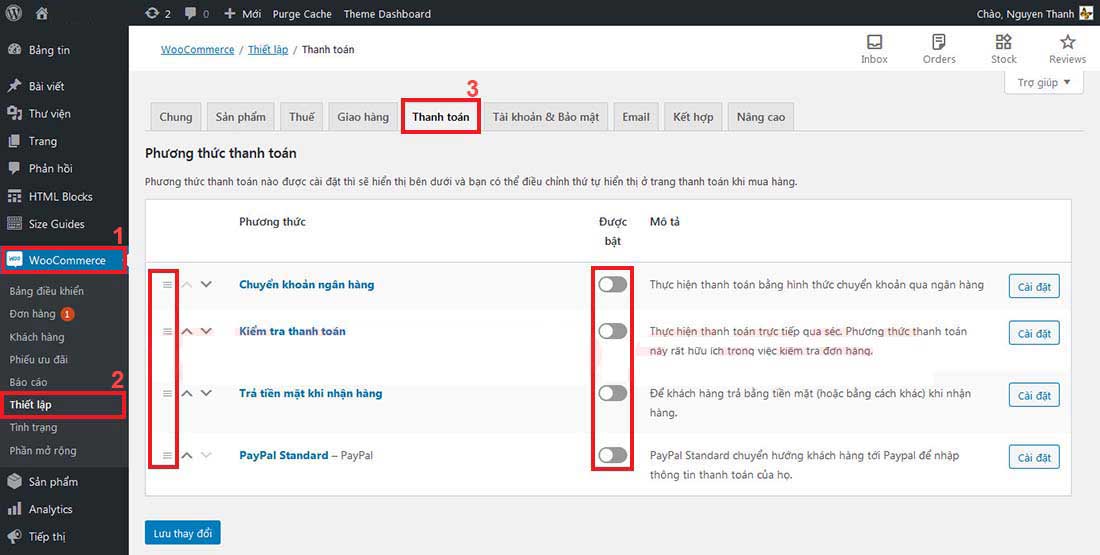Open the Tài khoản & Bảo mật tab
Viewport: 1100px width, 555px height.
pyautogui.click(x=545, y=117)
